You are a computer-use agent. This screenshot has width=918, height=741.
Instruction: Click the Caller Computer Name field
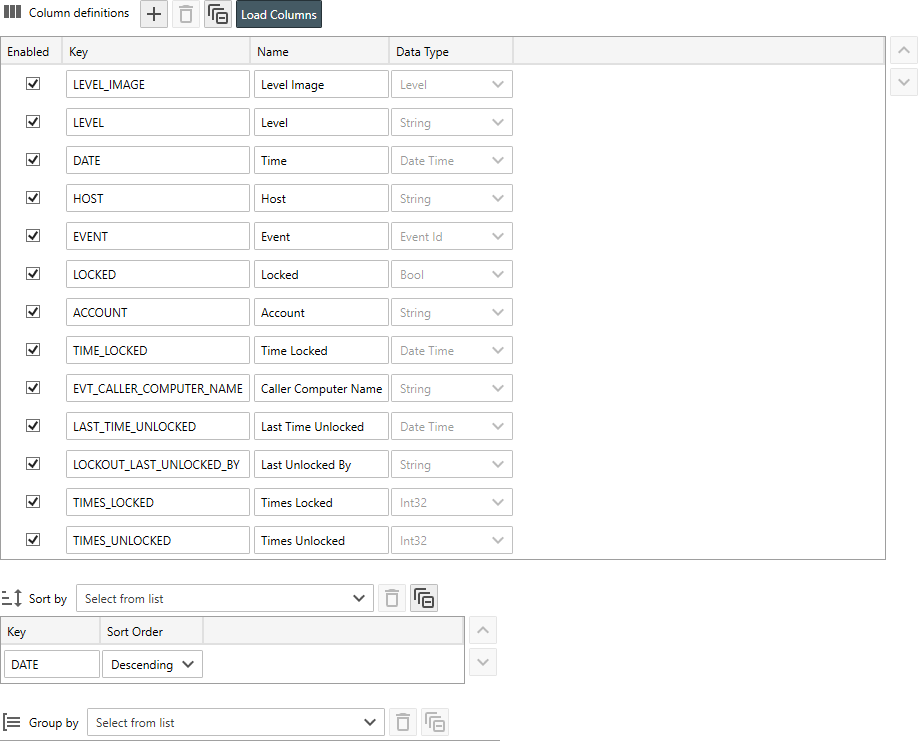click(321, 388)
